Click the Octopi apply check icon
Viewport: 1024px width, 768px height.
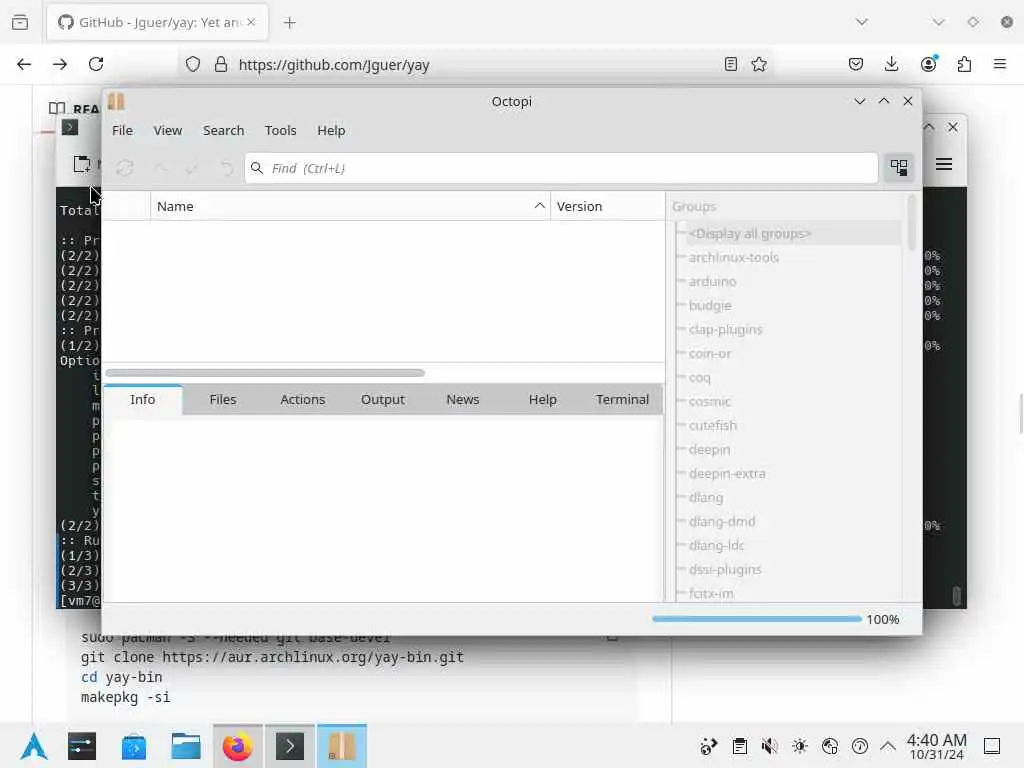pyautogui.click(x=191, y=168)
